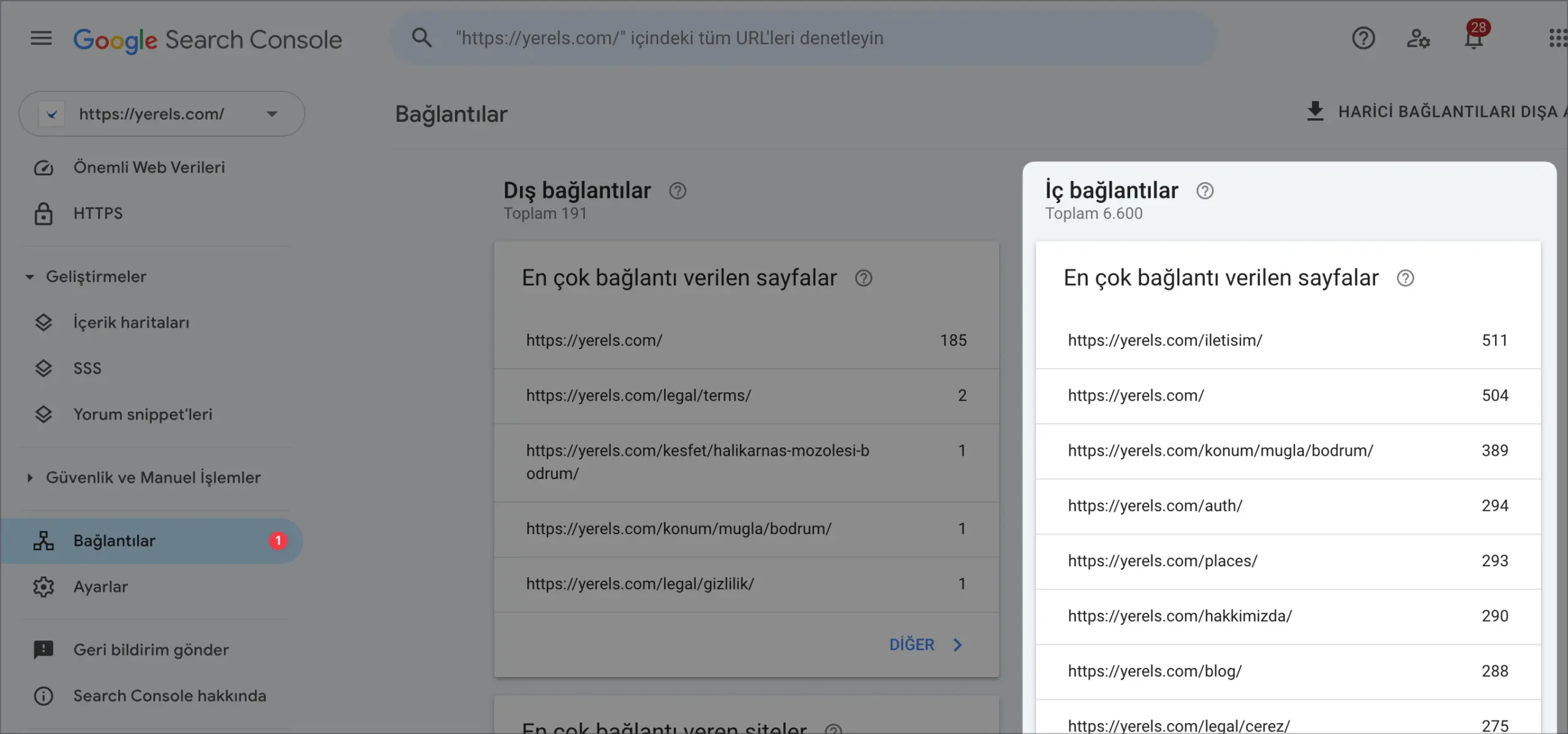Click the İçerik haritaları layers icon
This screenshot has width=1568, height=734.
43,322
